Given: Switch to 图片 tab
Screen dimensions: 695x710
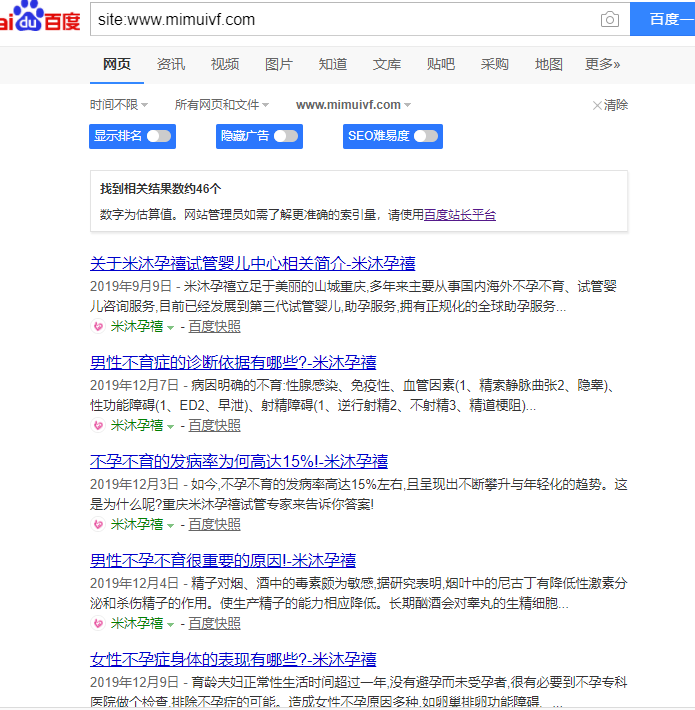Looking at the screenshot, I should tap(278, 64).
